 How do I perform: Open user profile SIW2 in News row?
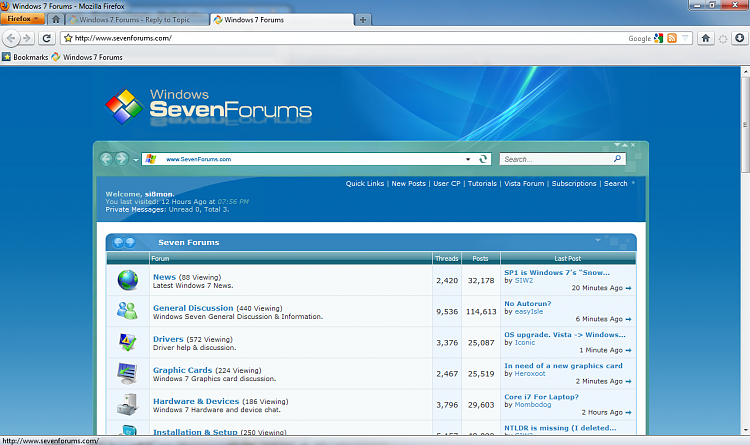coord(524,281)
